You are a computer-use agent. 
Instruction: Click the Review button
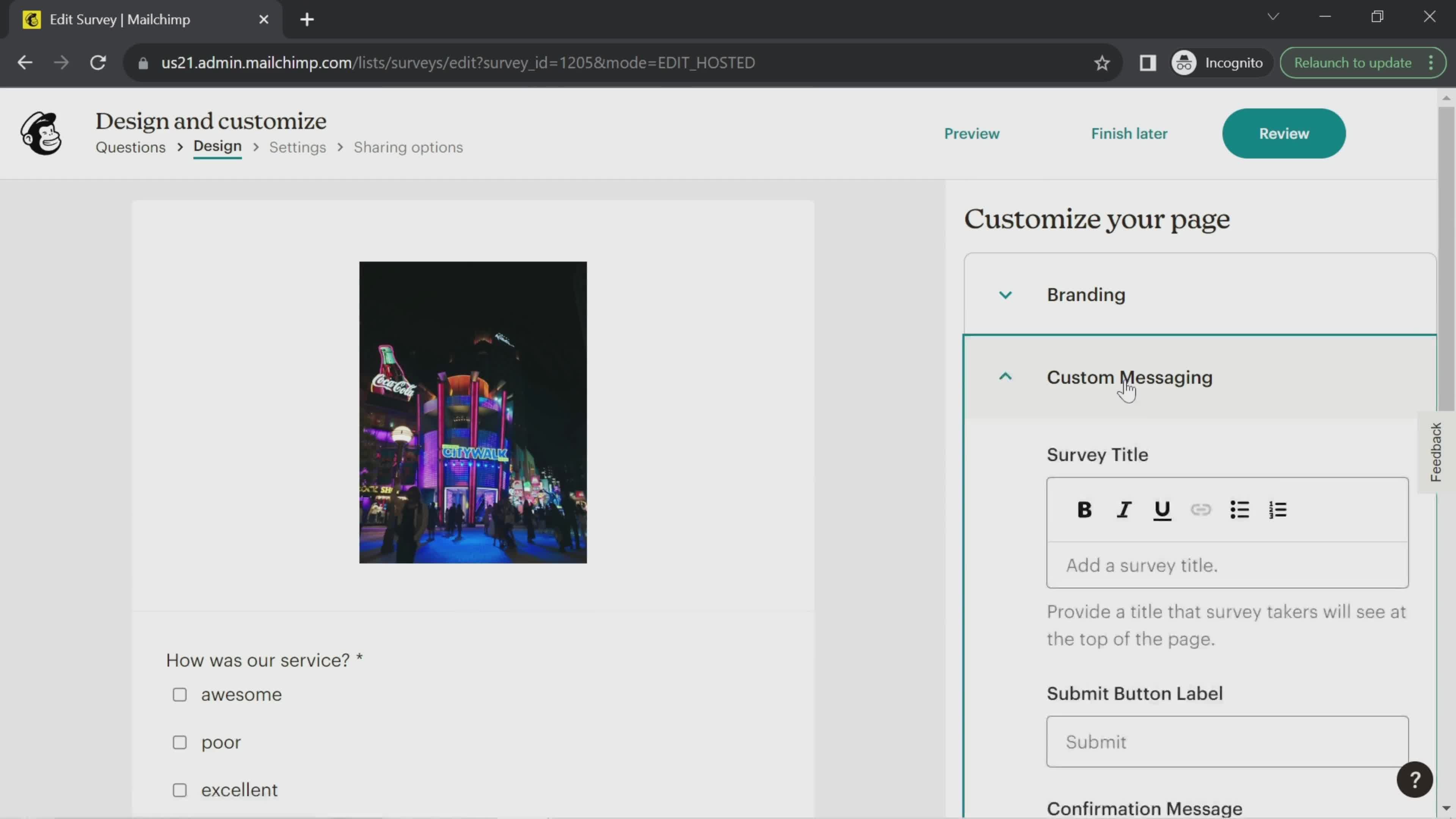click(x=1284, y=133)
